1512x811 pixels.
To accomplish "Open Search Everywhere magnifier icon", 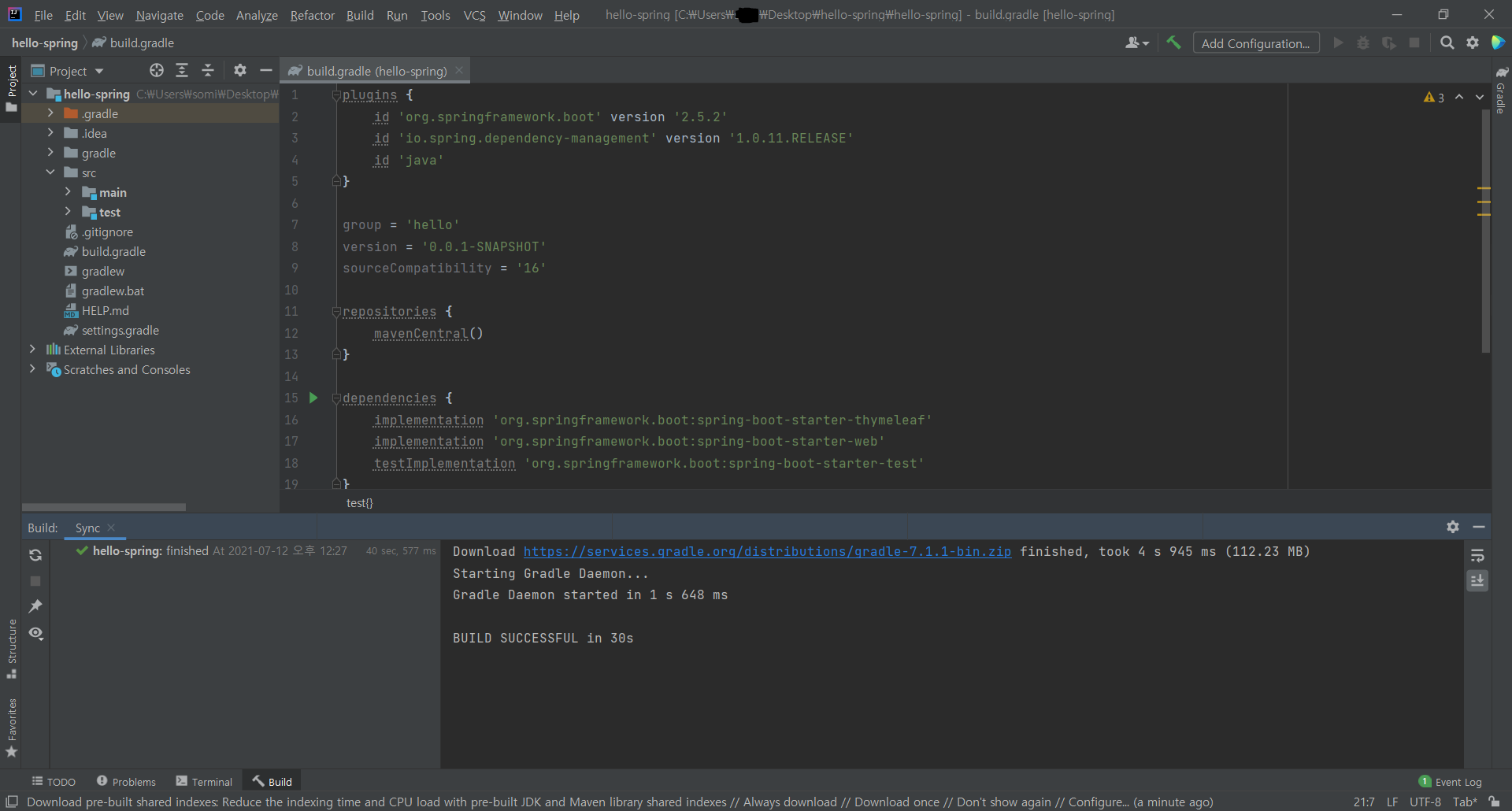I will [x=1447, y=43].
